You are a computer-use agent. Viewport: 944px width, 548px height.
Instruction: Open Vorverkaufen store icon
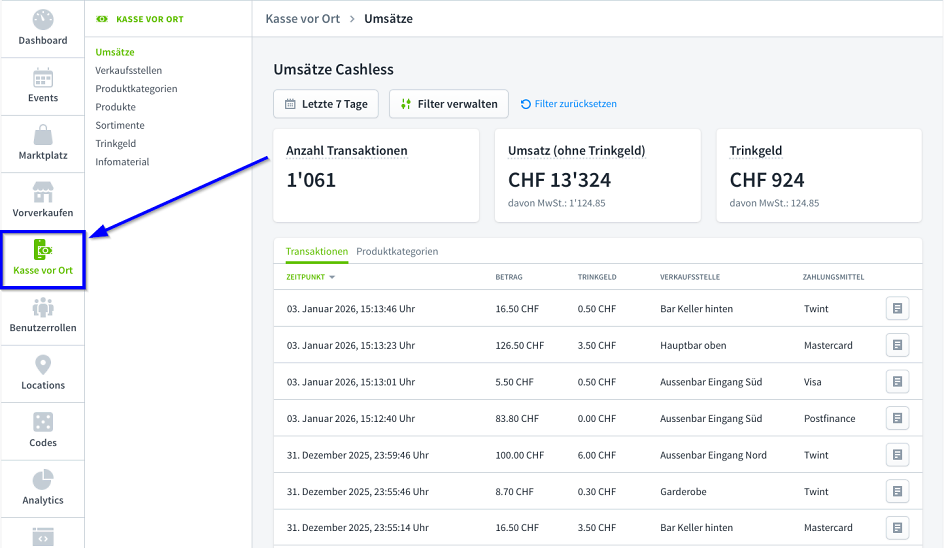(x=43, y=192)
